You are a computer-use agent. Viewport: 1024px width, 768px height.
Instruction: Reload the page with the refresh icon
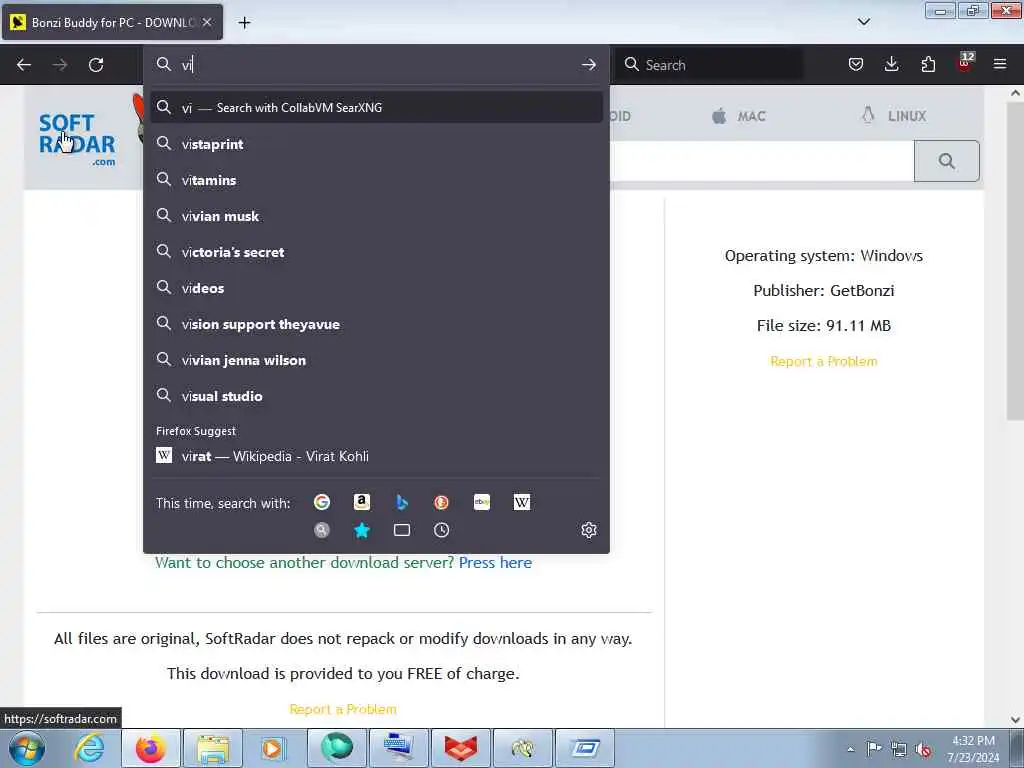96,65
